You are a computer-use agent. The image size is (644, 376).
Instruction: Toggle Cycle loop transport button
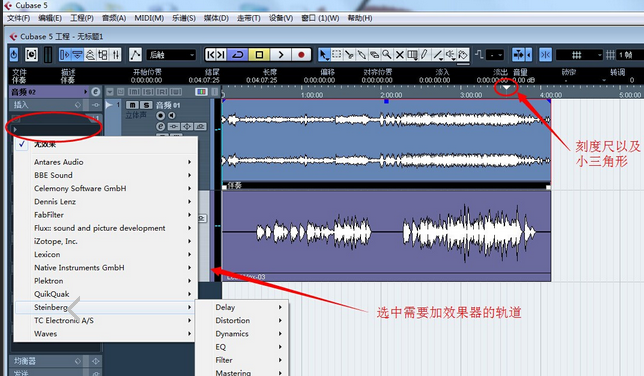pos(237,55)
